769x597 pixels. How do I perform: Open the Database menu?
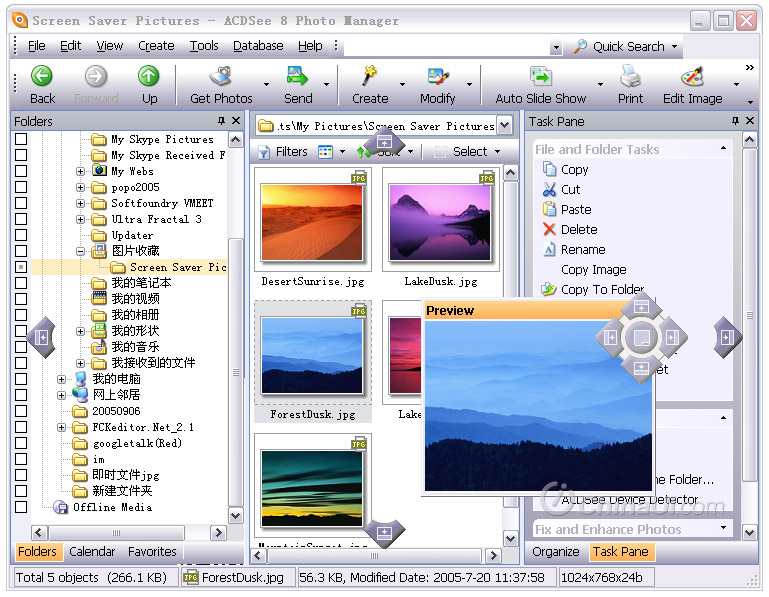click(258, 46)
